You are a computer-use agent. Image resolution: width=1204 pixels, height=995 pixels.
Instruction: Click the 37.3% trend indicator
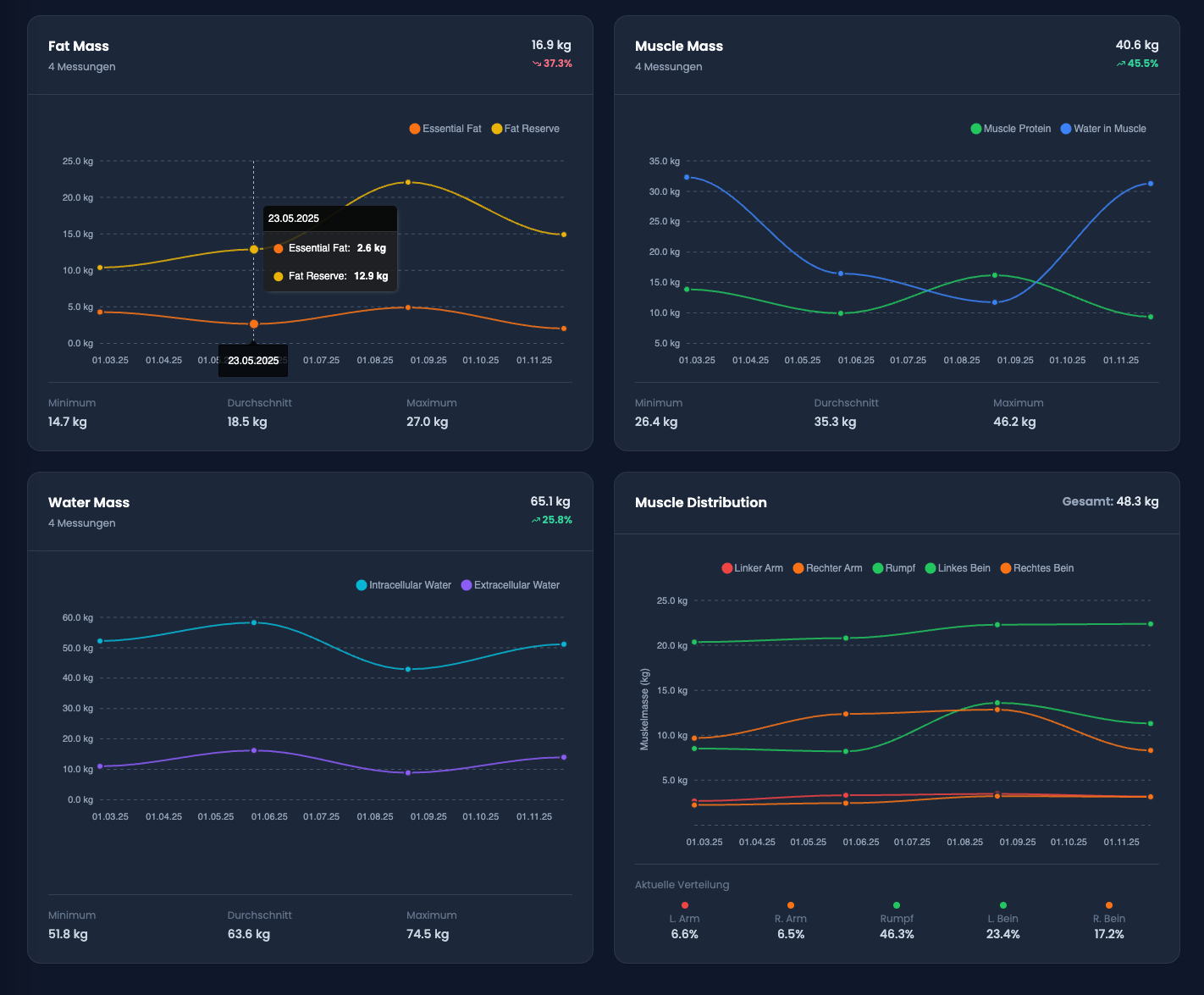[x=552, y=63]
